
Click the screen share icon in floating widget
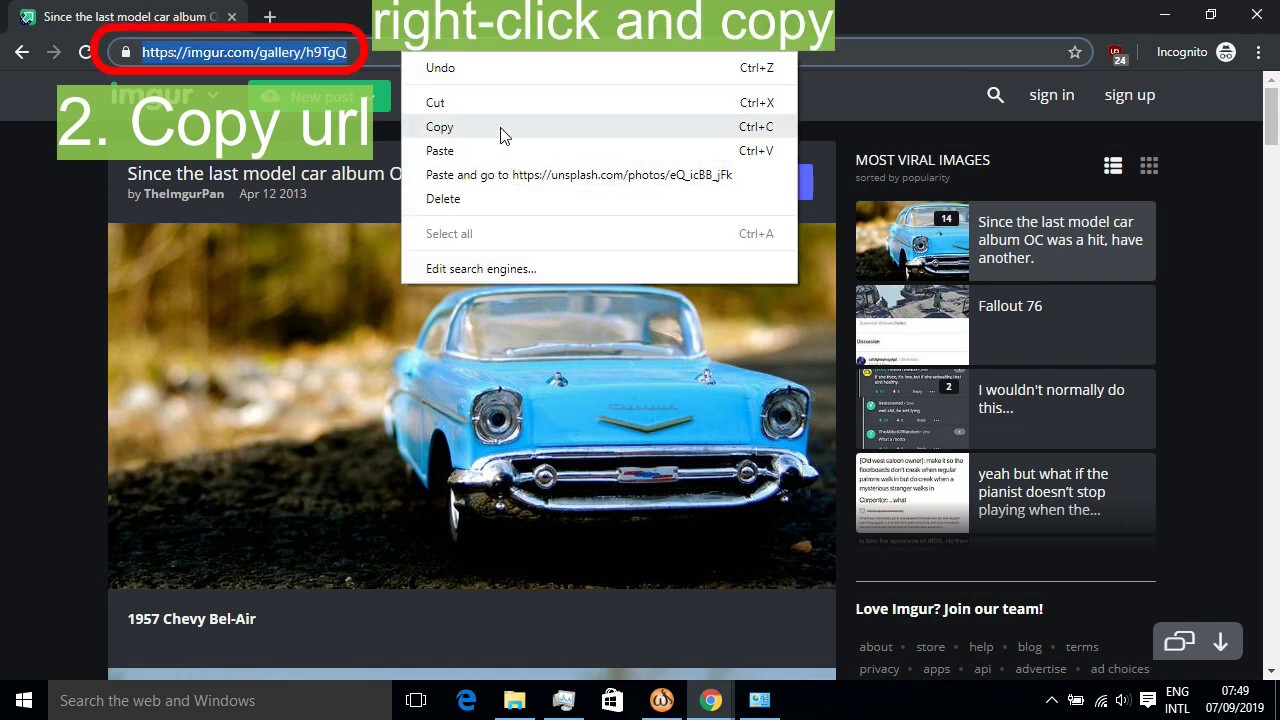[x=1180, y=642]
